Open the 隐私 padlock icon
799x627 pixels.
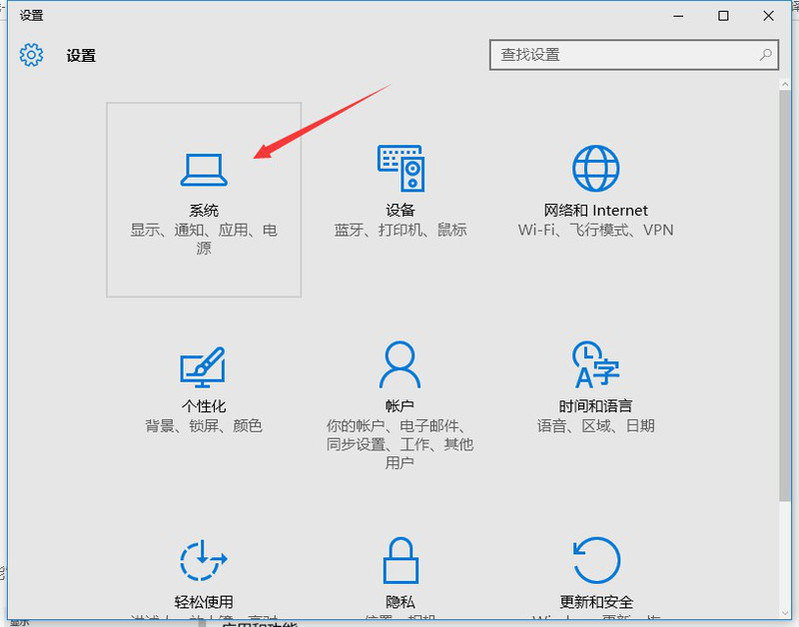click(401, 560)
